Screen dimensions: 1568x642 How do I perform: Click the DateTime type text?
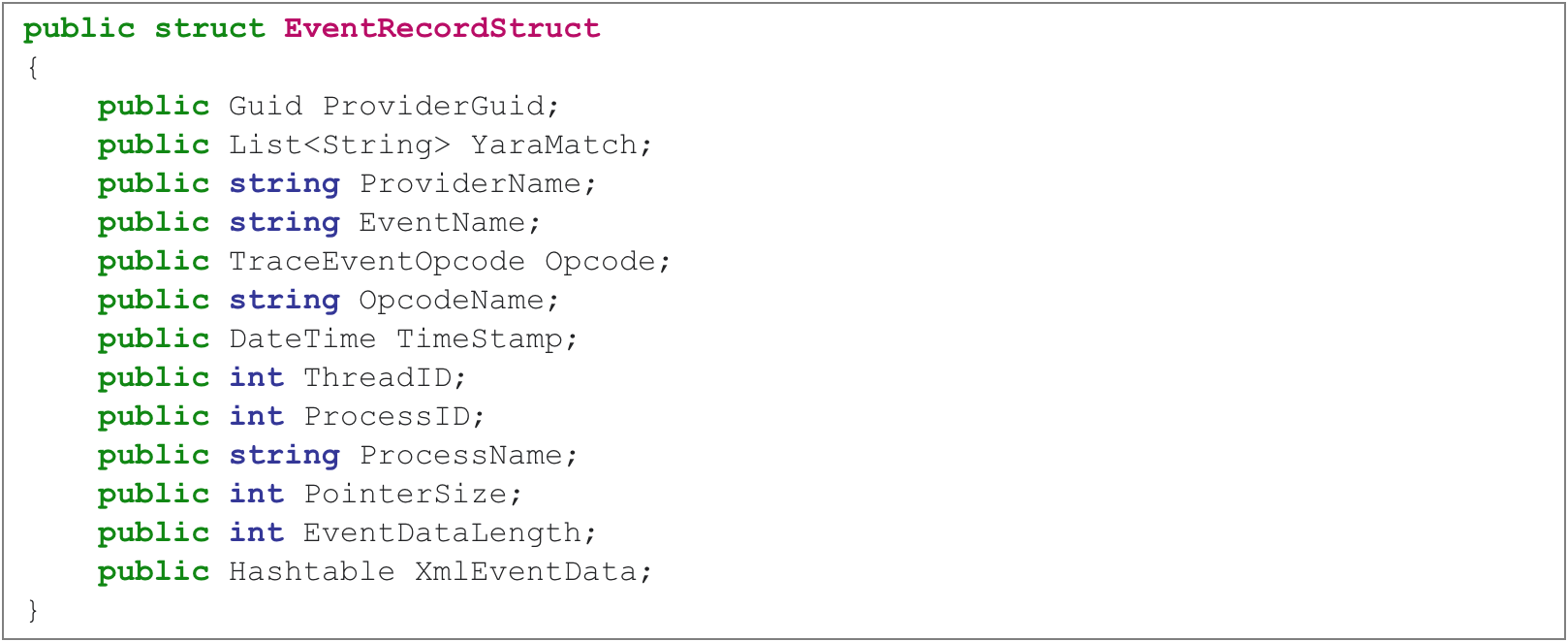(x=302, y=338)
